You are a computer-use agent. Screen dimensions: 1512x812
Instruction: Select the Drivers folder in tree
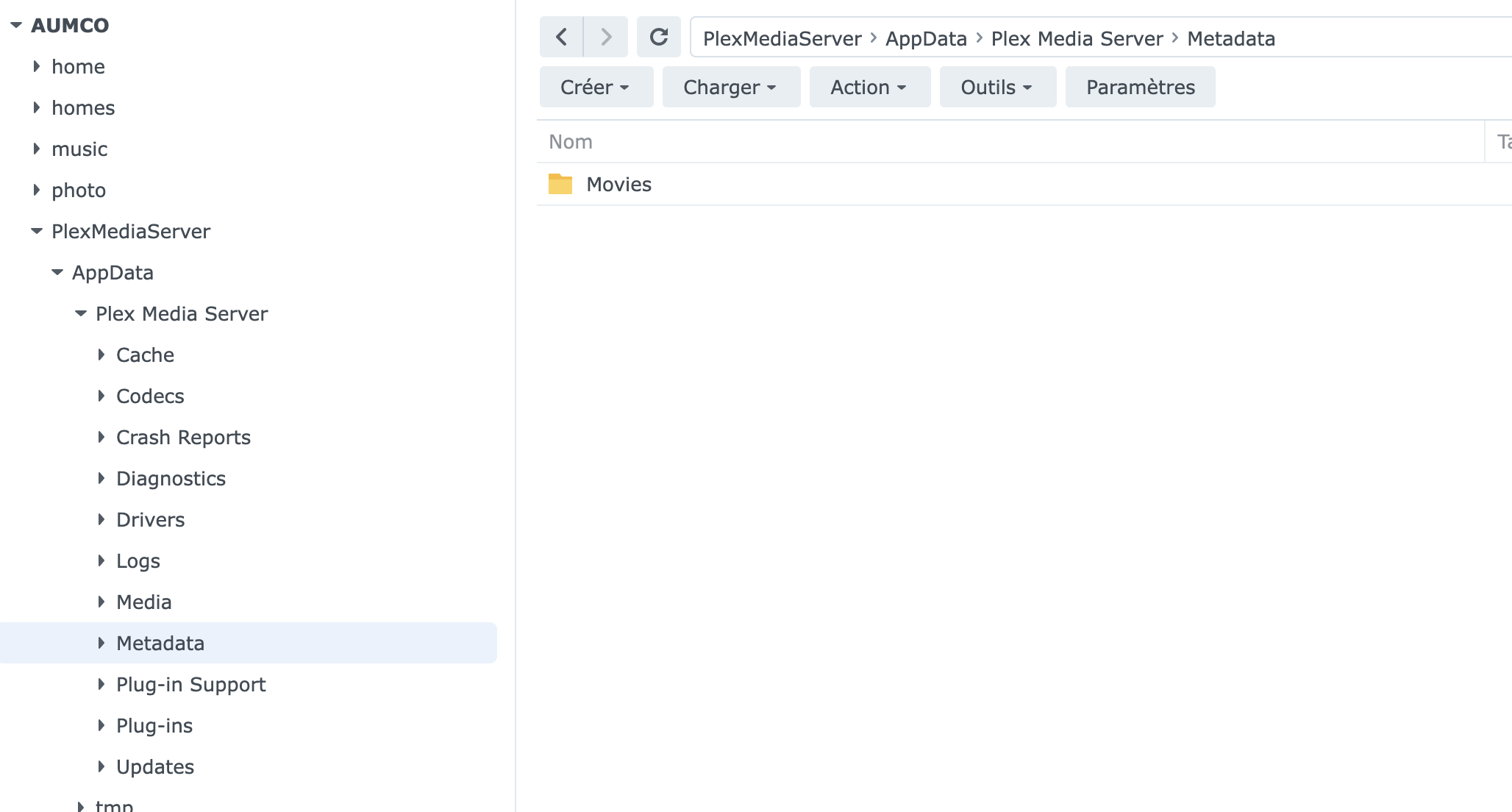pyautogui.click(x=150, y=519)
